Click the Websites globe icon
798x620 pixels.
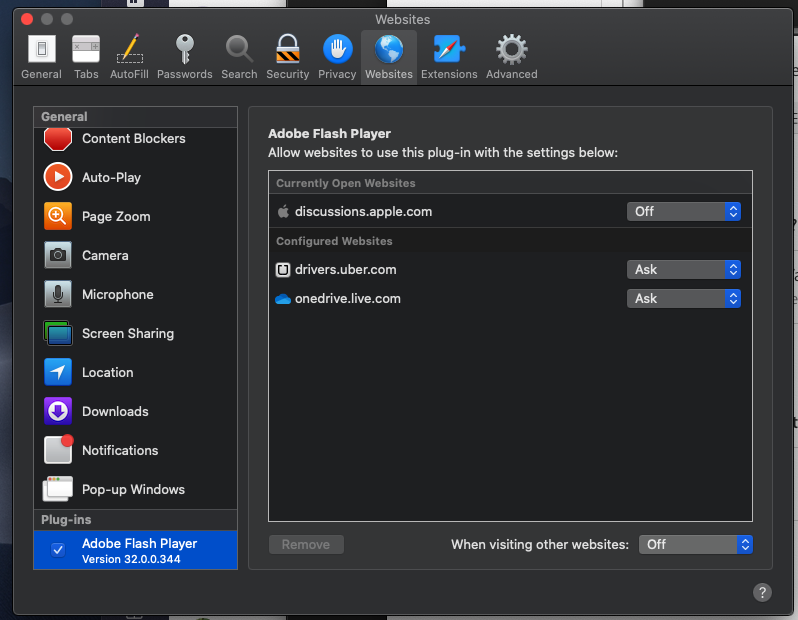389,49
